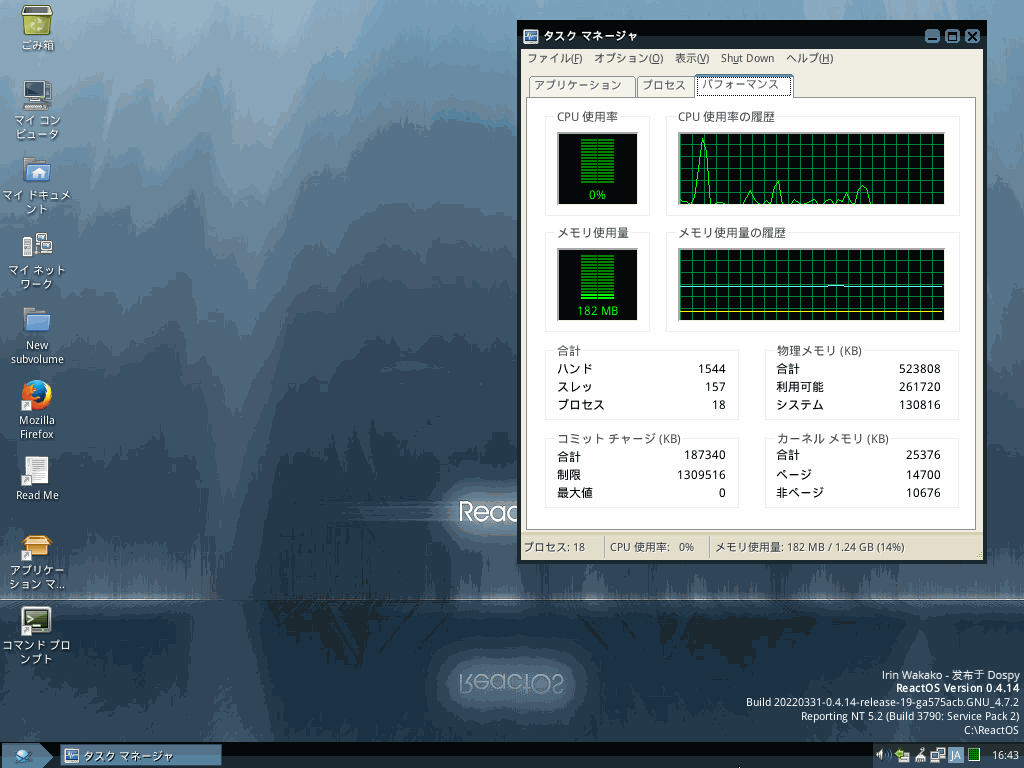Image resolution: width=1024 pixels, height=768 pixels.
Task: Click the 利用可能 value 261720
Action: (x=920, y=387)
